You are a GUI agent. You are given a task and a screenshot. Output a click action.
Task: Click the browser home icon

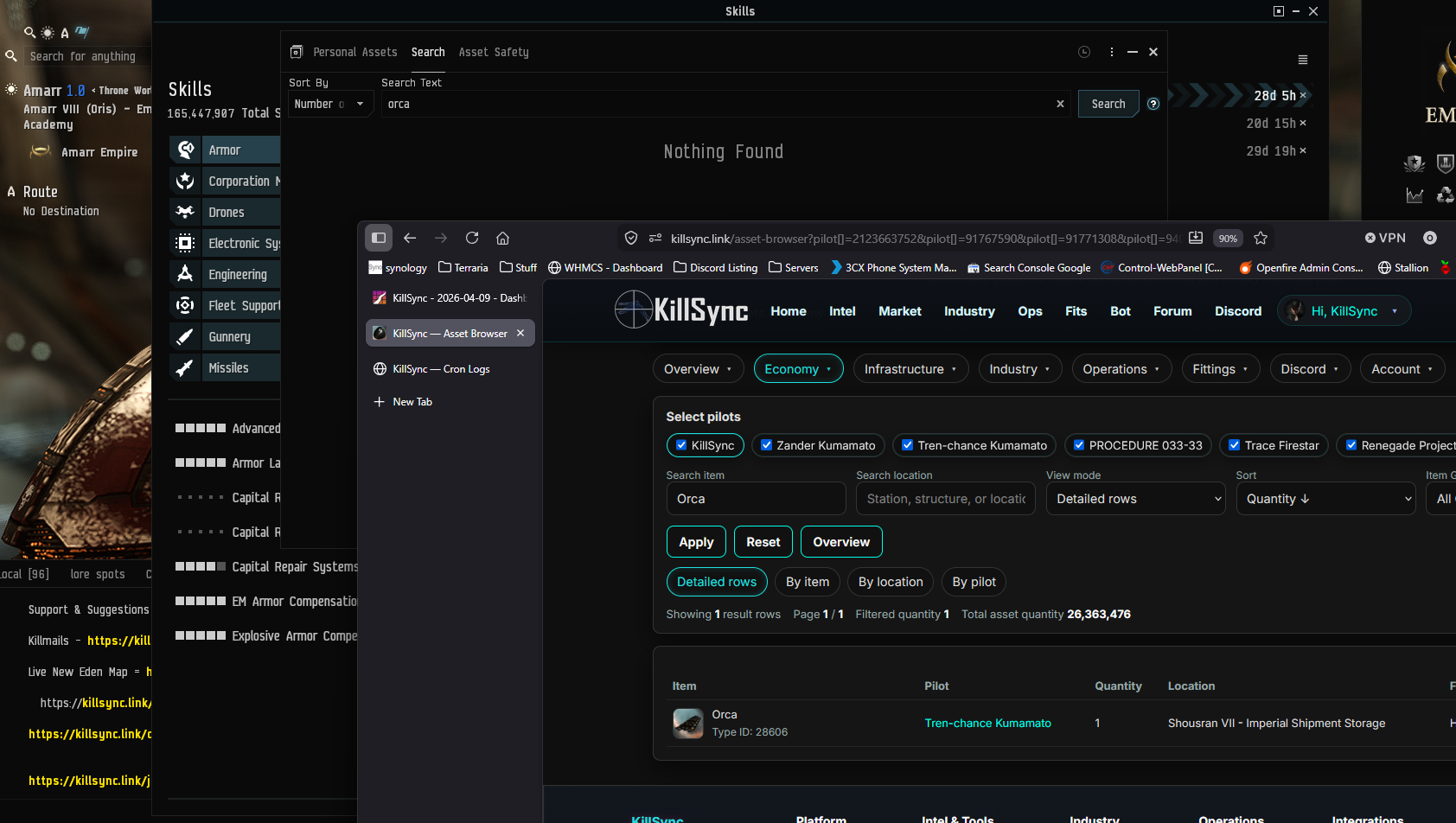click(502, 238)
